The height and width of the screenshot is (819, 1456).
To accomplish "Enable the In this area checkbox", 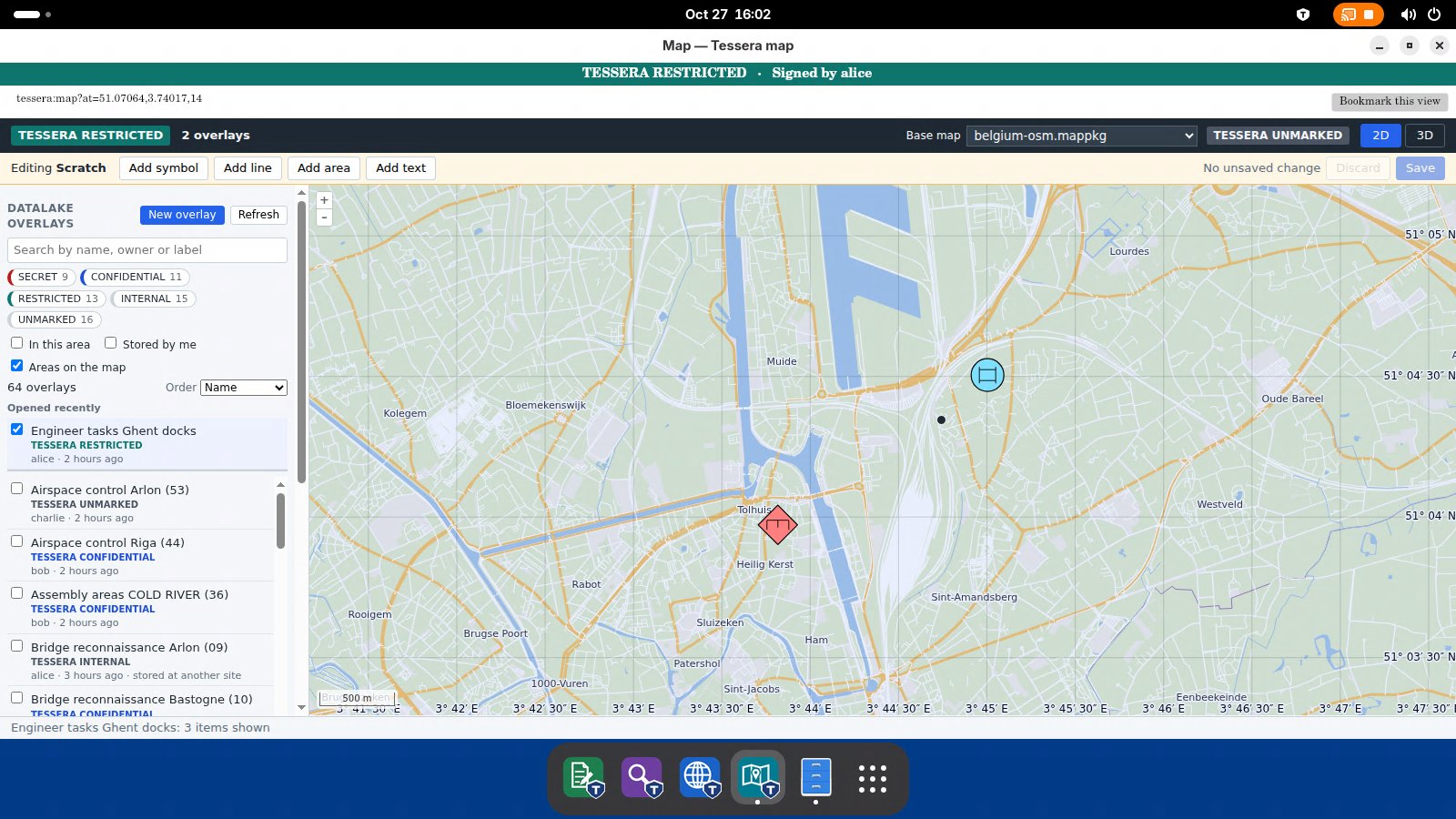I will (x=16, y=343).
